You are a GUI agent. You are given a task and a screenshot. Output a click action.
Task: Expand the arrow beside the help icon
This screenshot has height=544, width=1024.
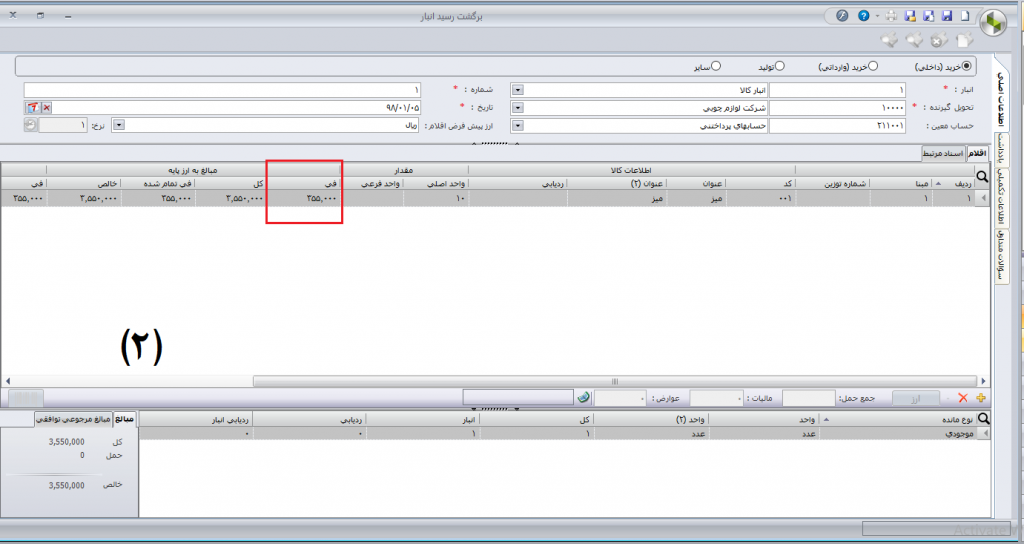coord(877,16)
